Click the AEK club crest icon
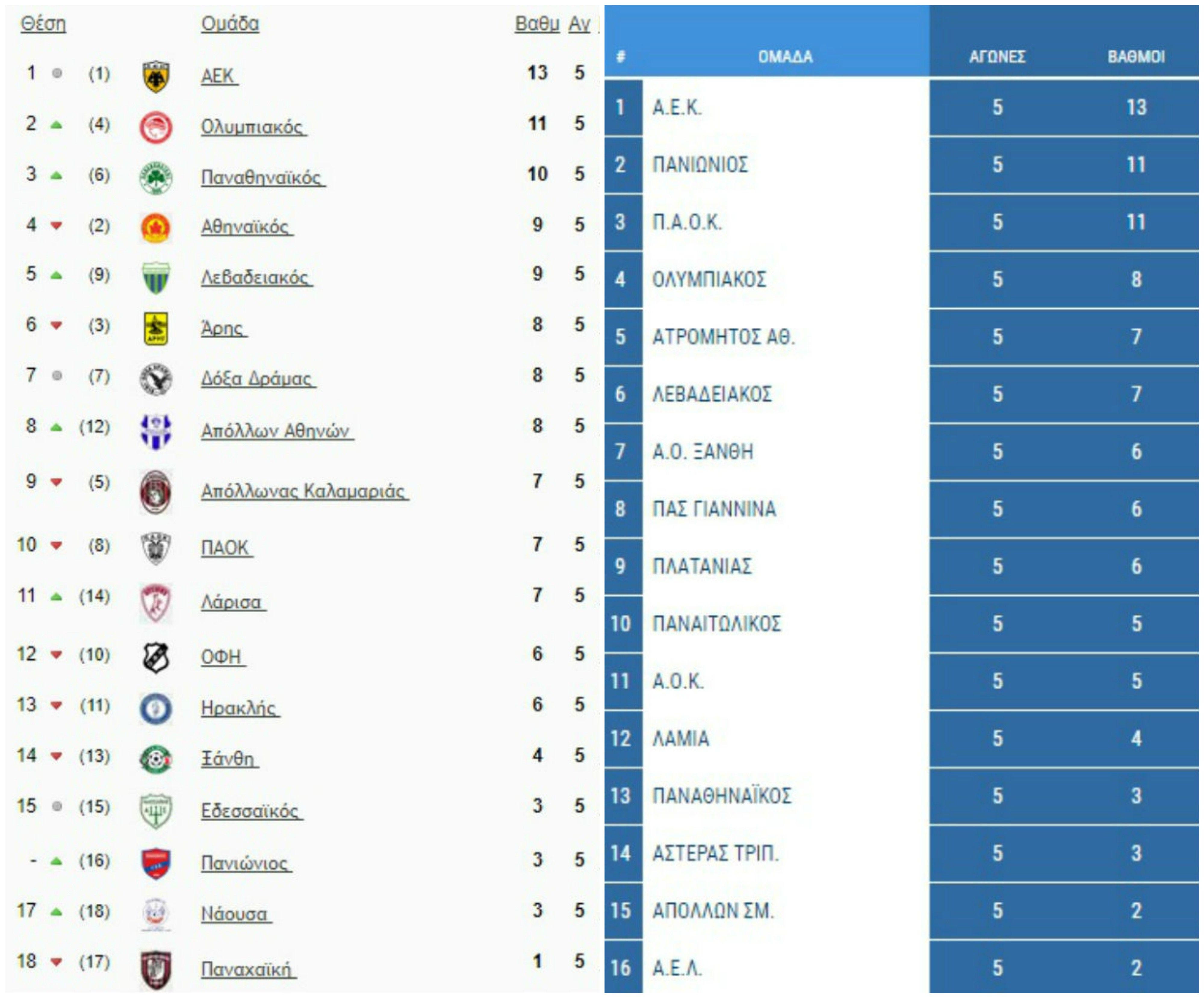Image resolution: width=1204 pixels, height=998 pixels. click(155, 76)
